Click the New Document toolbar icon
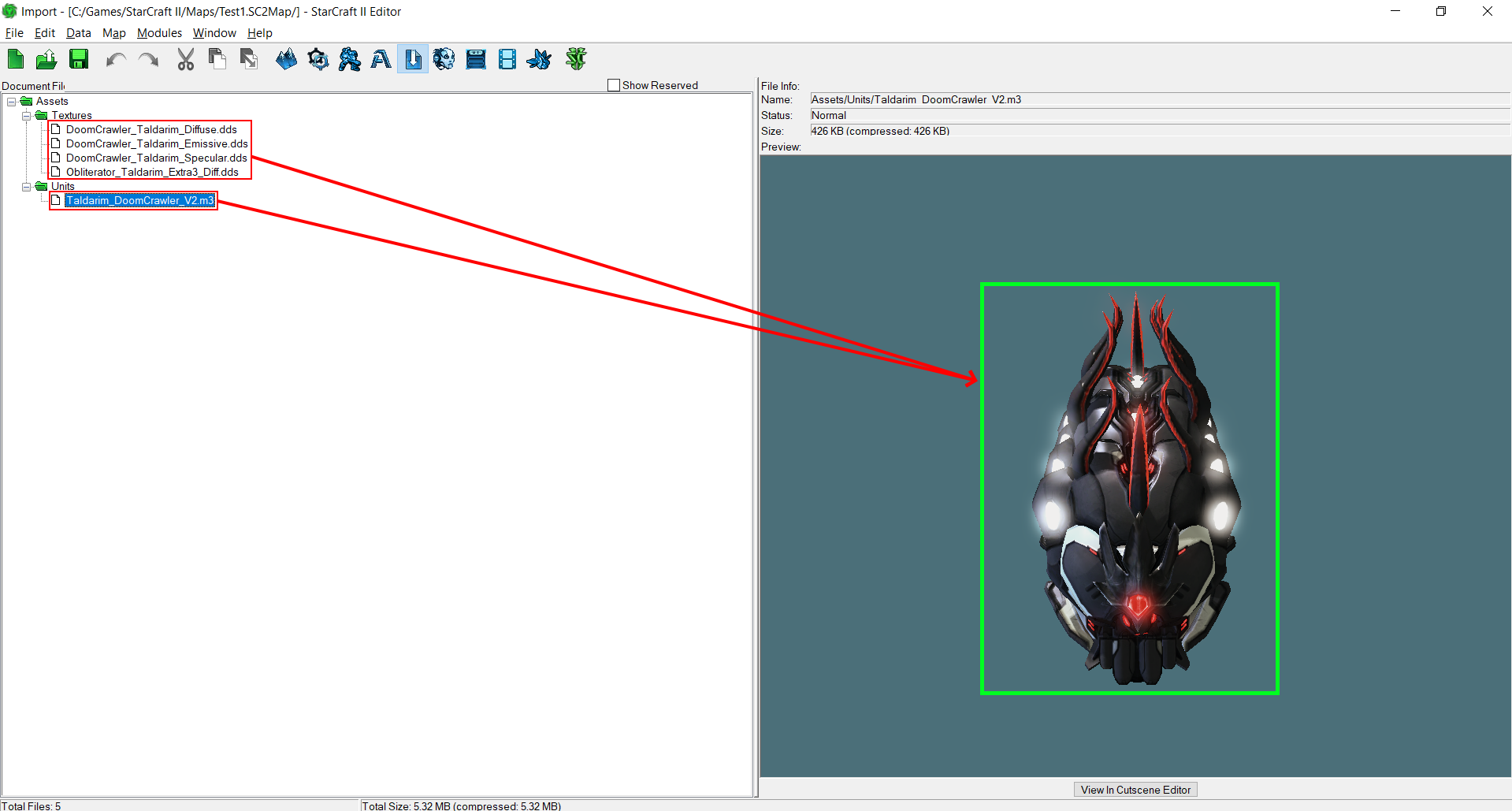 16,59
